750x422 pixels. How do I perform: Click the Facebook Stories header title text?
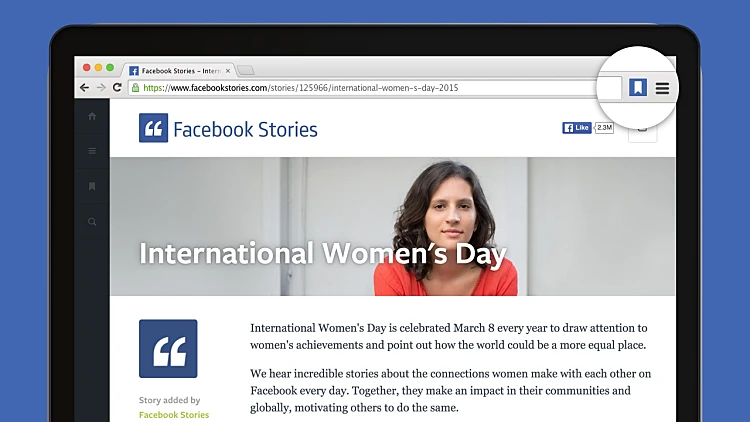click(x=245, y=129)
